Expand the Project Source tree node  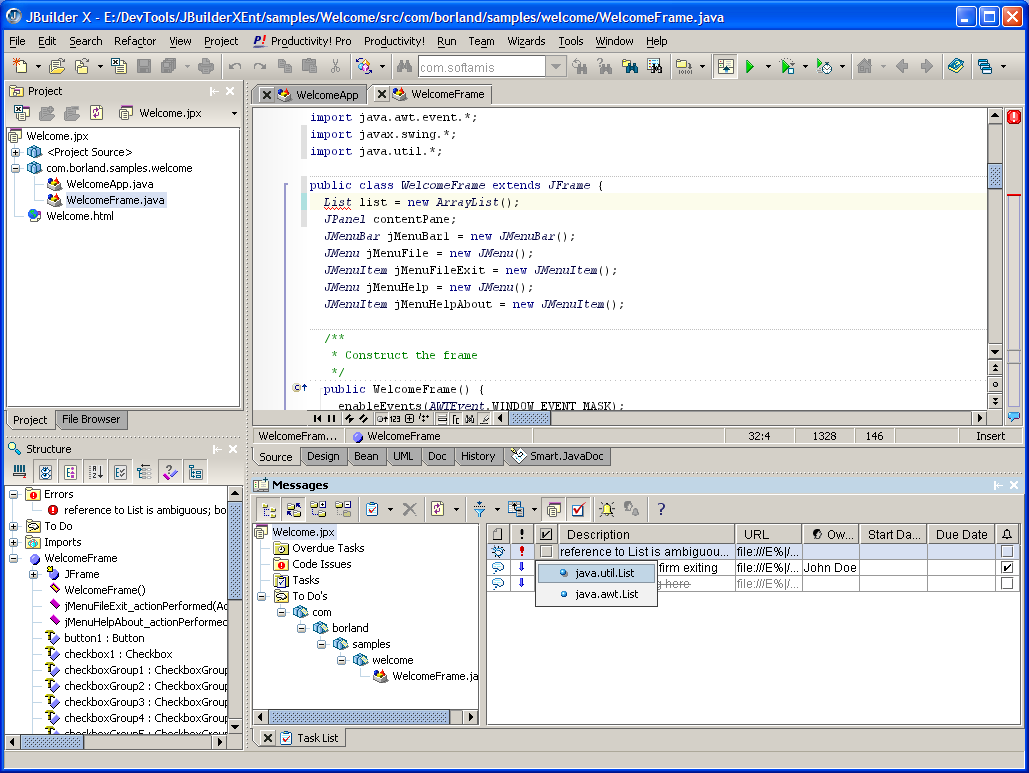tap(16, 152)
